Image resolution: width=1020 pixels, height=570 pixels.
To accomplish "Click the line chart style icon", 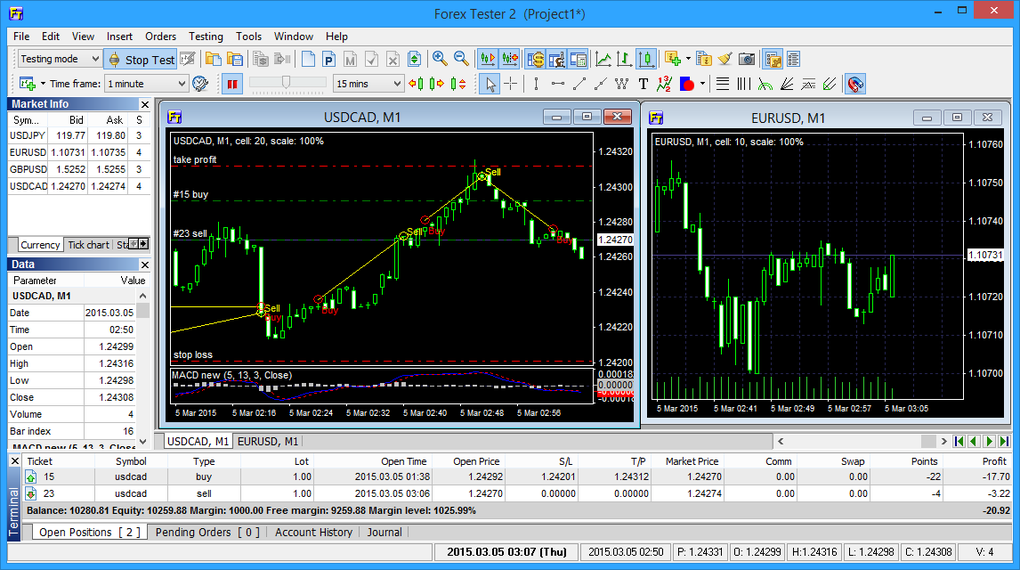I will click(603, 59).
